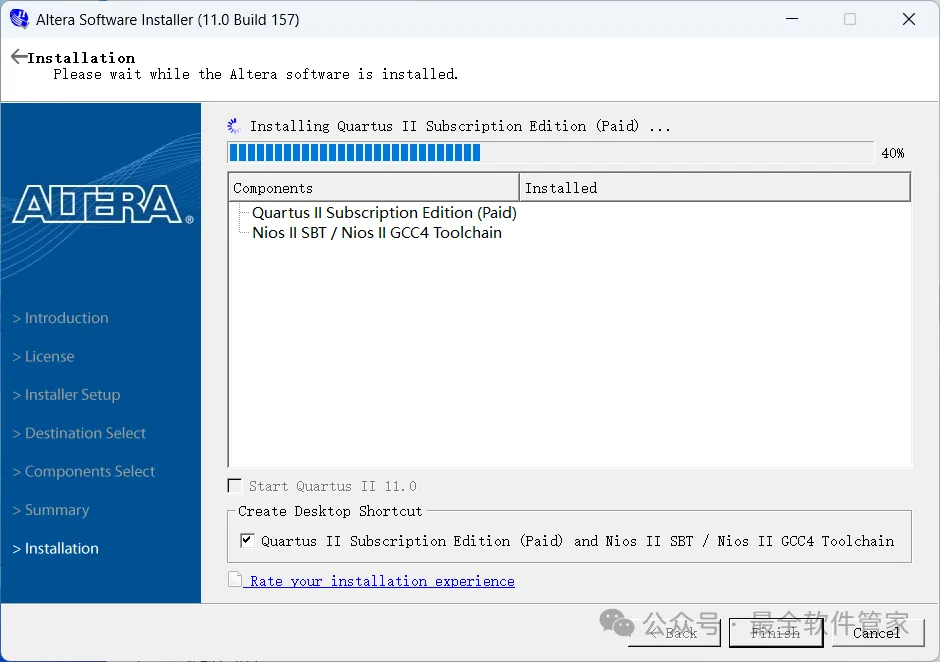Click the Finish button

[x=776, y=633]
